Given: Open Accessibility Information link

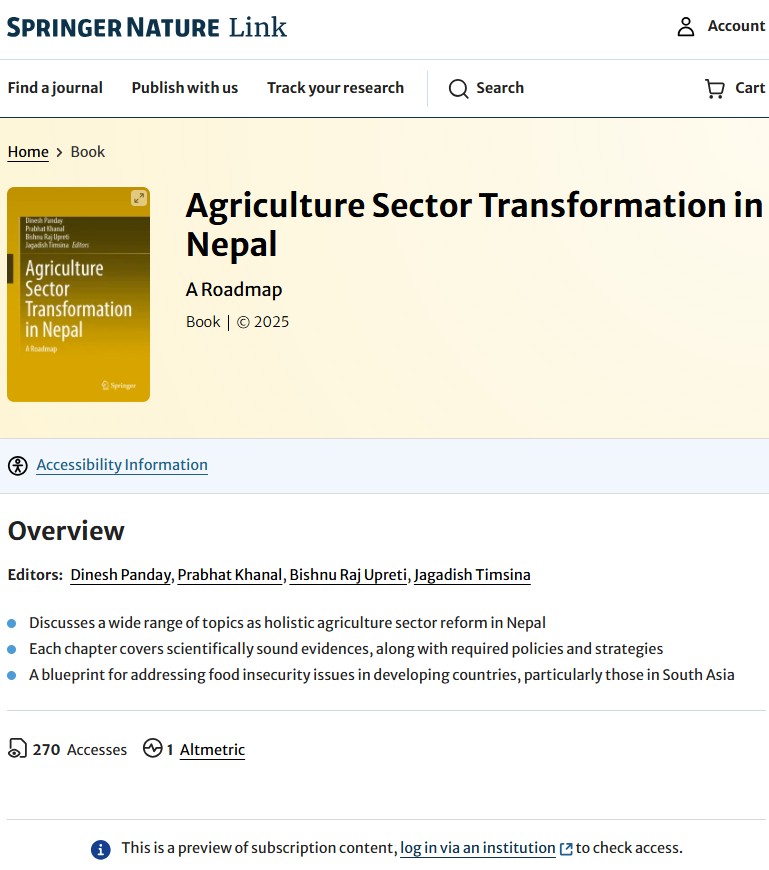Looking at the screenshot, I should (x=122, y=465).
